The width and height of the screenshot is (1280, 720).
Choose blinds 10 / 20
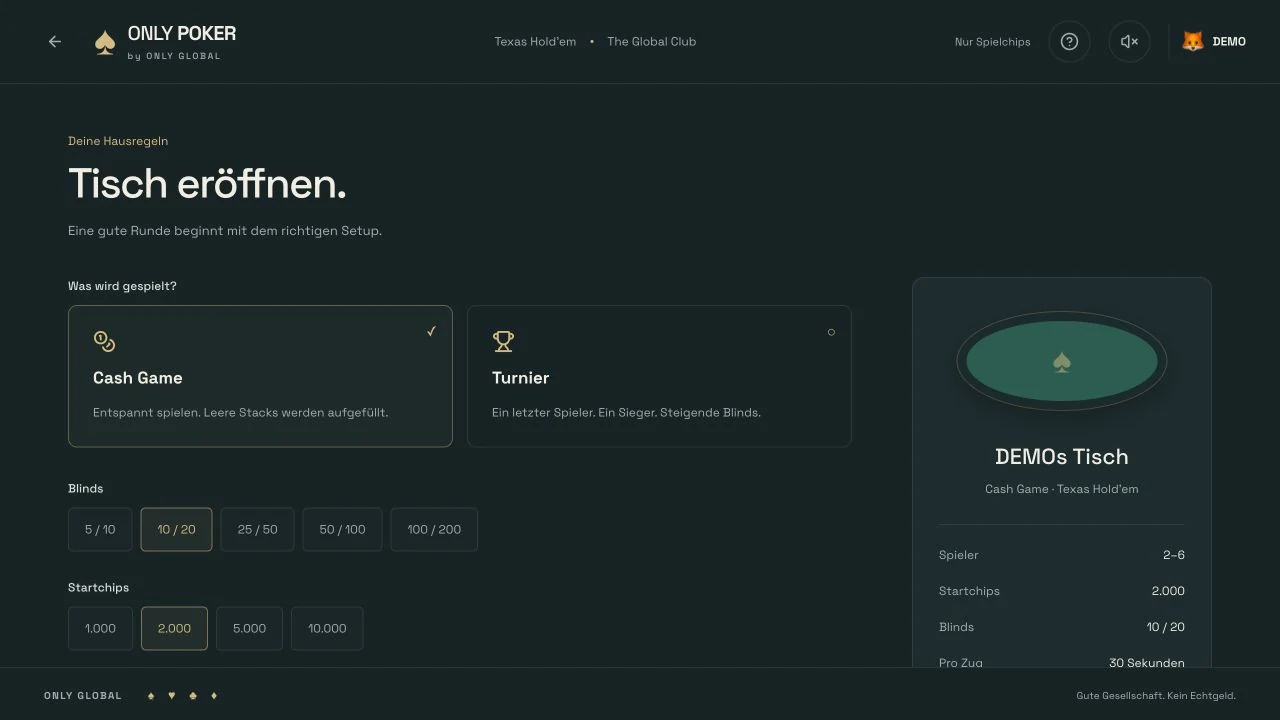[176, 530]
